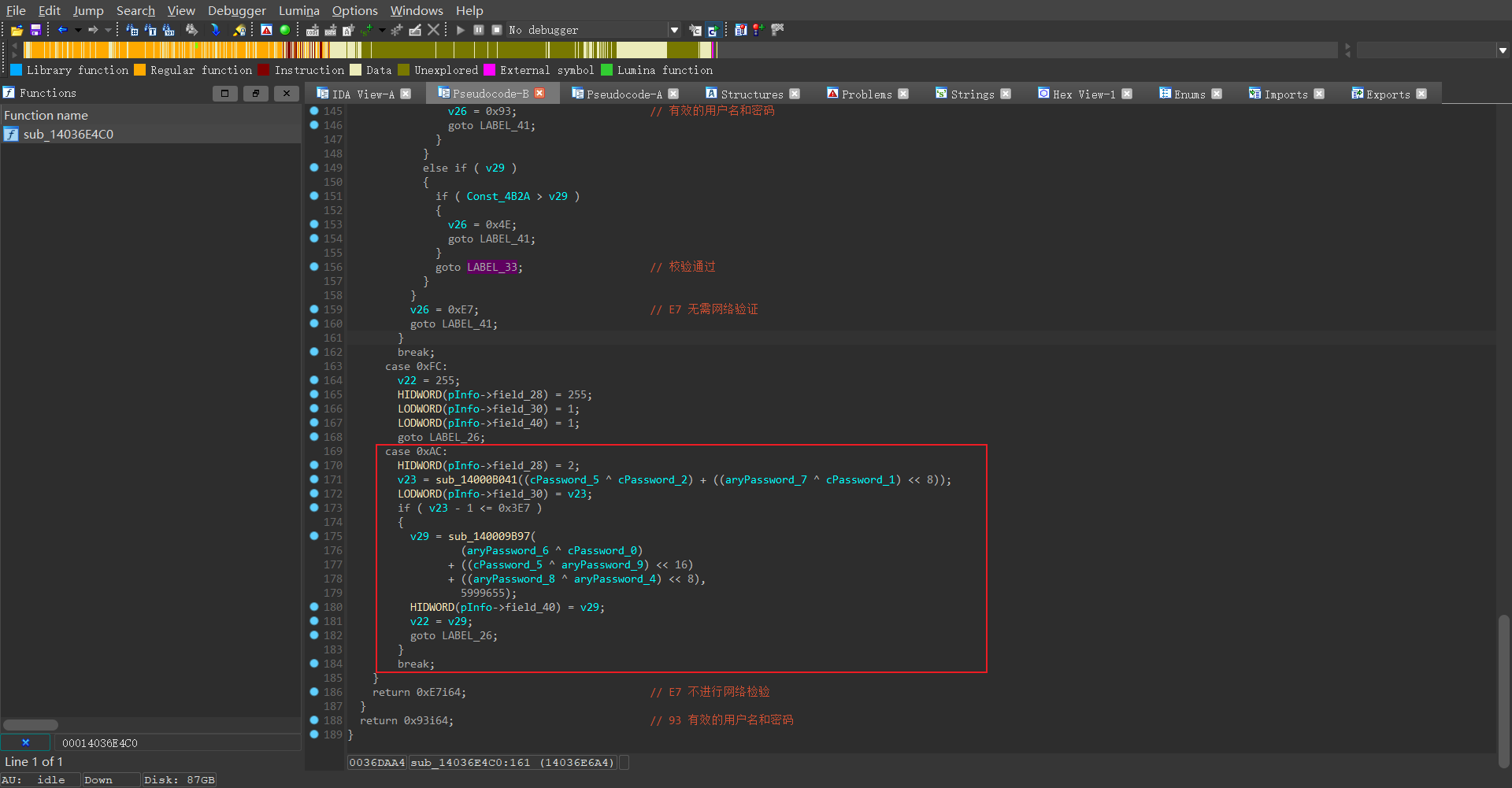The image size is (1512, 788).
Task: Close the Pseudocode-B tab
Action: point(539,93)
